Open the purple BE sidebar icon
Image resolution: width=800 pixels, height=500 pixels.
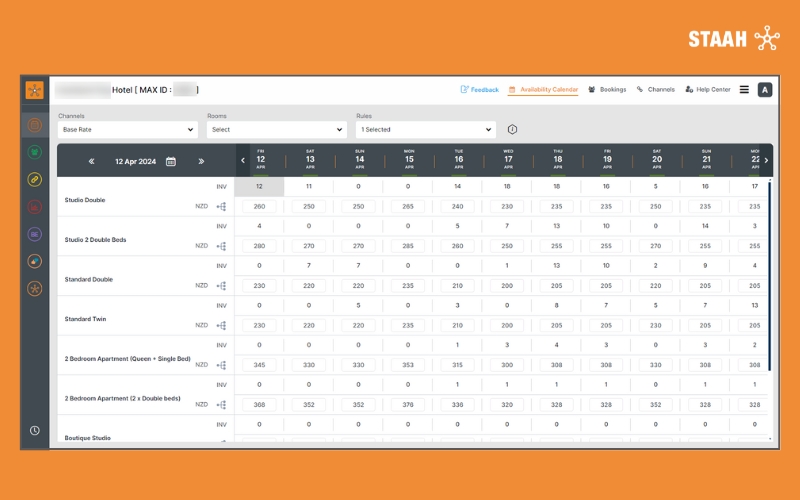(x=35, y=234)
